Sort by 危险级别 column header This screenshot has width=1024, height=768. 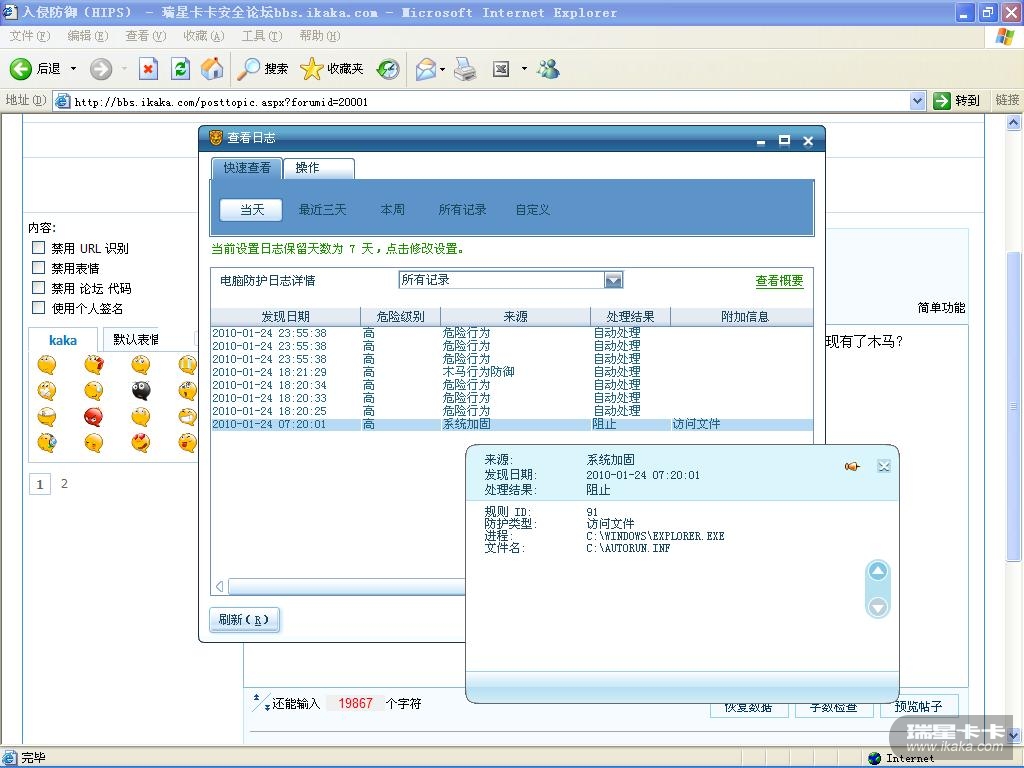tap(400, 316)
